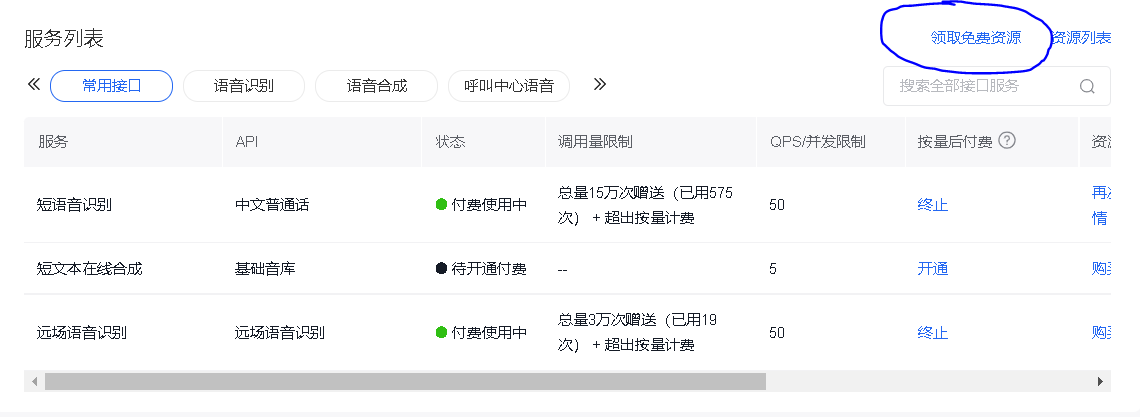The height and width of the screenshot is (417, 1140).
Task: Open the 资源列表 link
Action: coord(1081,38)
